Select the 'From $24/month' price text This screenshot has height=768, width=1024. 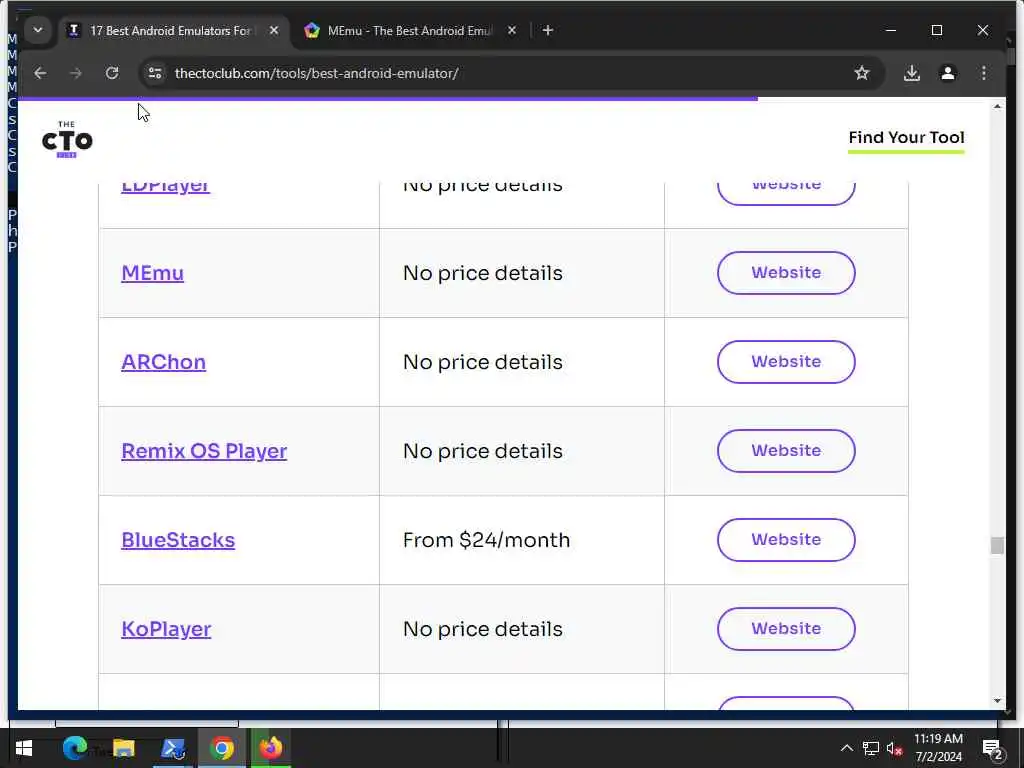tap(486, 540)
